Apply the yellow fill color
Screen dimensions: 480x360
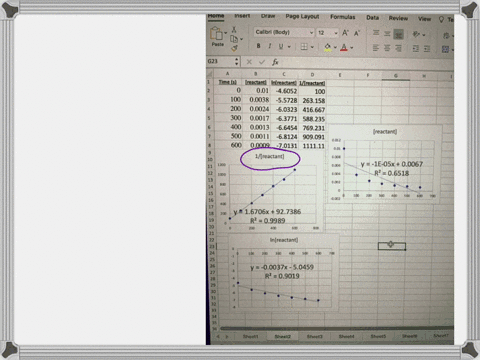[x=328, y=47]
